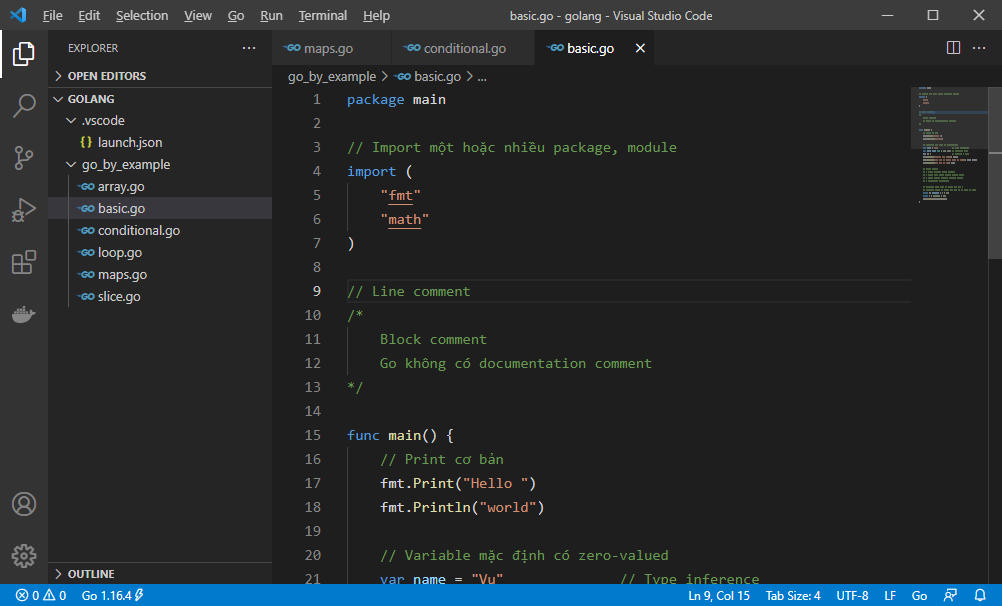Open the notifications bell in status bar
Viewport: 1002px width, 606px height.
pyautogui.click(x=981, y=595)
